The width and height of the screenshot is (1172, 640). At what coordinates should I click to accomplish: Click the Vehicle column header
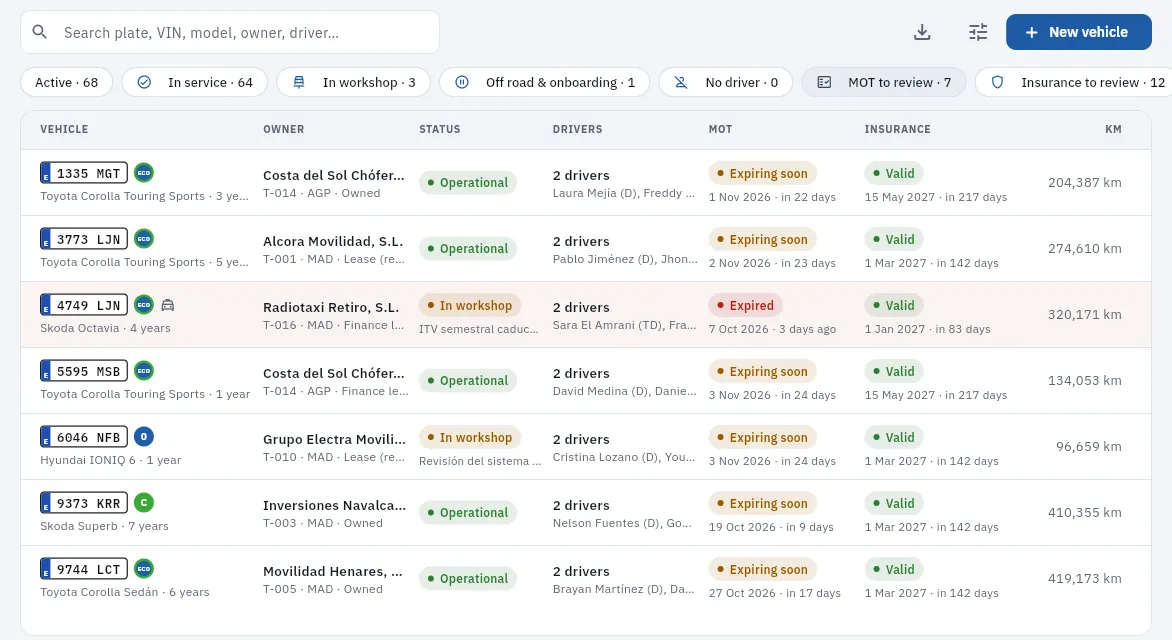click(x=64, y=129)
